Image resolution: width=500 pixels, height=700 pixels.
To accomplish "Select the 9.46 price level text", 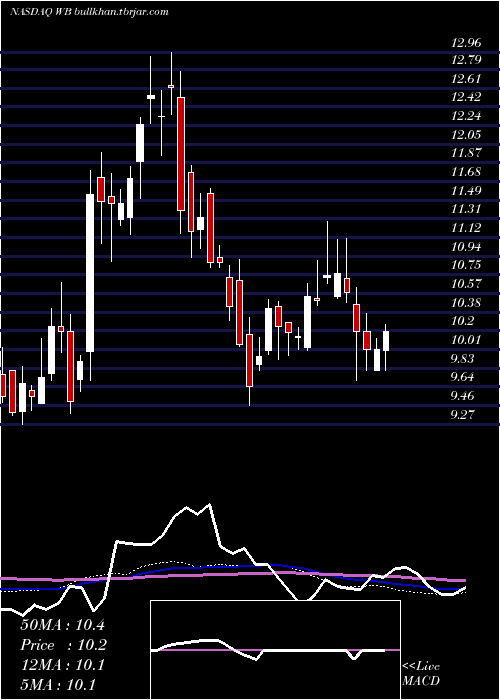I will click(x=462, y=396).
